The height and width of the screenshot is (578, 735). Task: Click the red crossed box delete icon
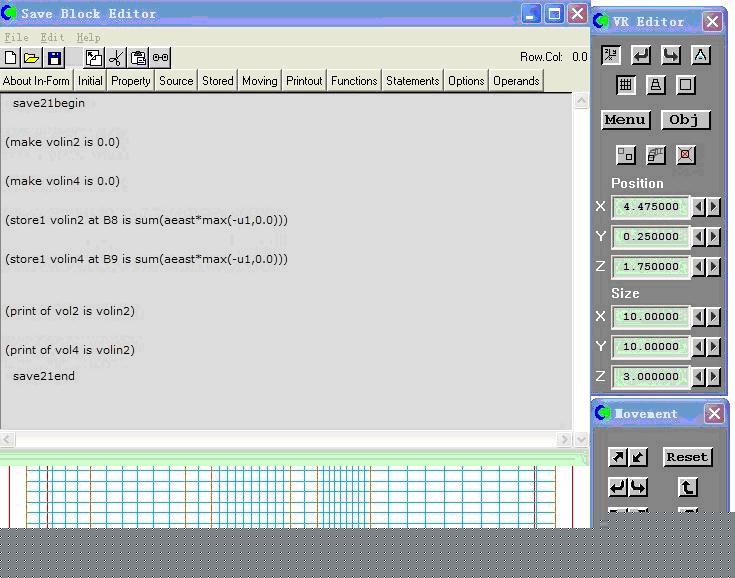point(686,155)
